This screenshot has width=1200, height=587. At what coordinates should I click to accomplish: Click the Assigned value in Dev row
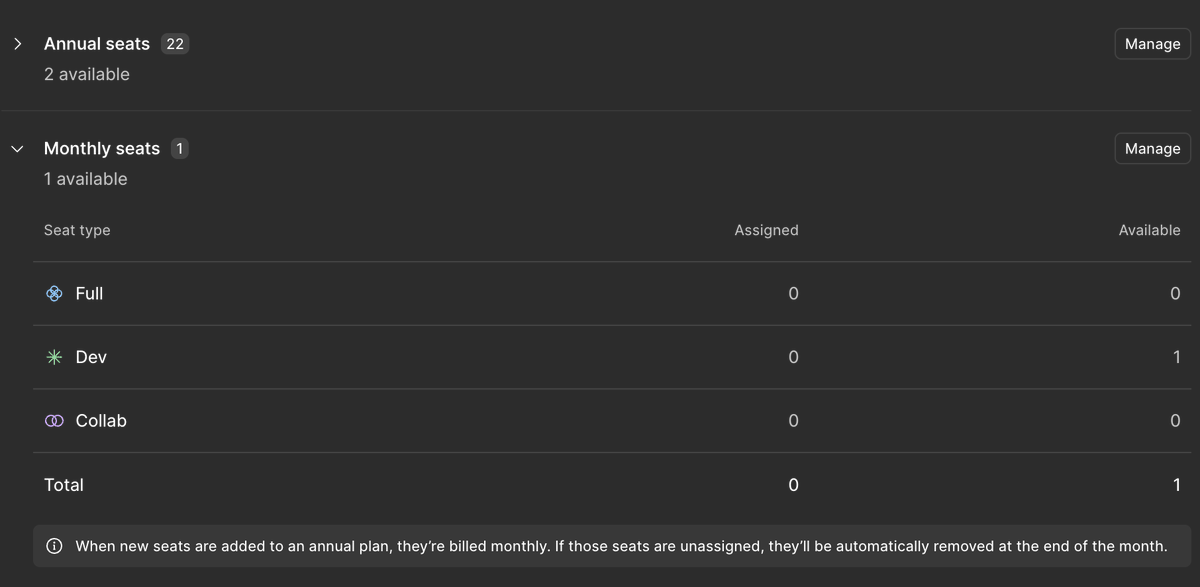[x=793, y=357]
